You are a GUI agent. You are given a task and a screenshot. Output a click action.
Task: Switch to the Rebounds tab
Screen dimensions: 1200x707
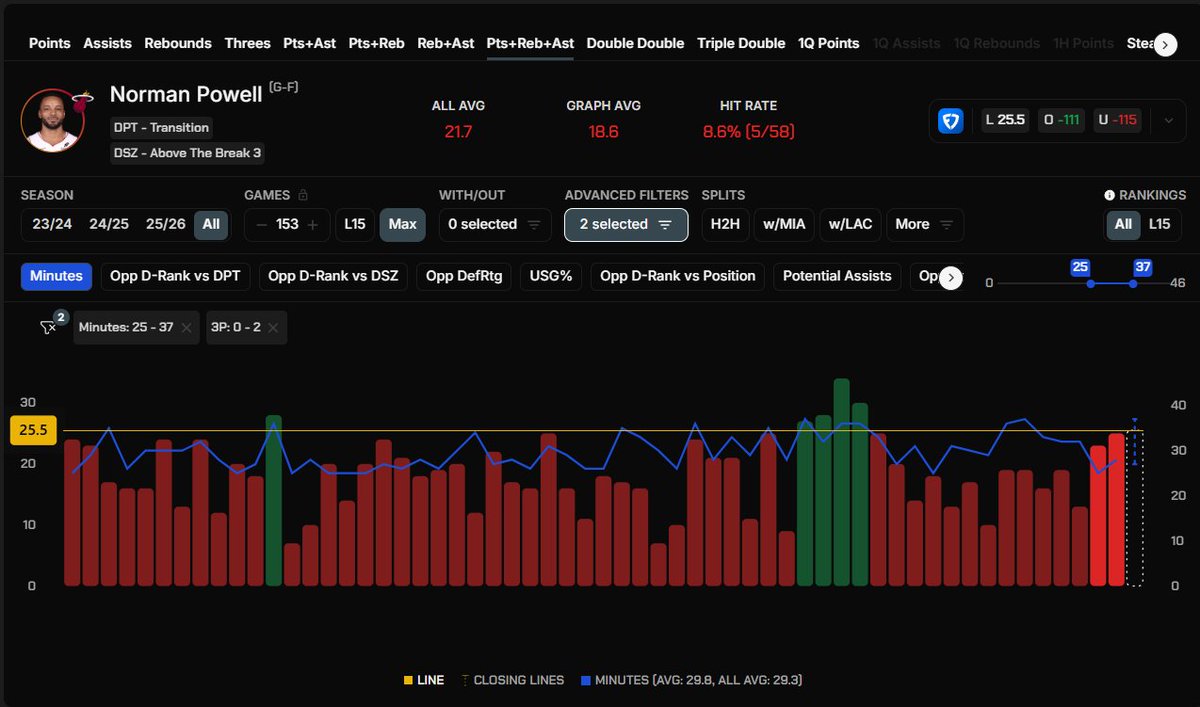tap(178, 43)
